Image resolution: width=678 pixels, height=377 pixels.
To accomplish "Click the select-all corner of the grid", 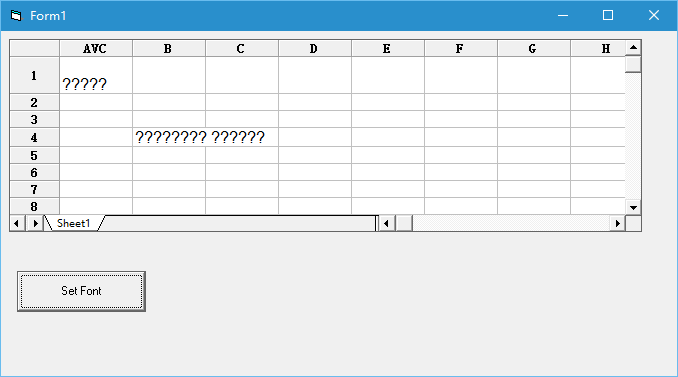I will tap(34, 48).
